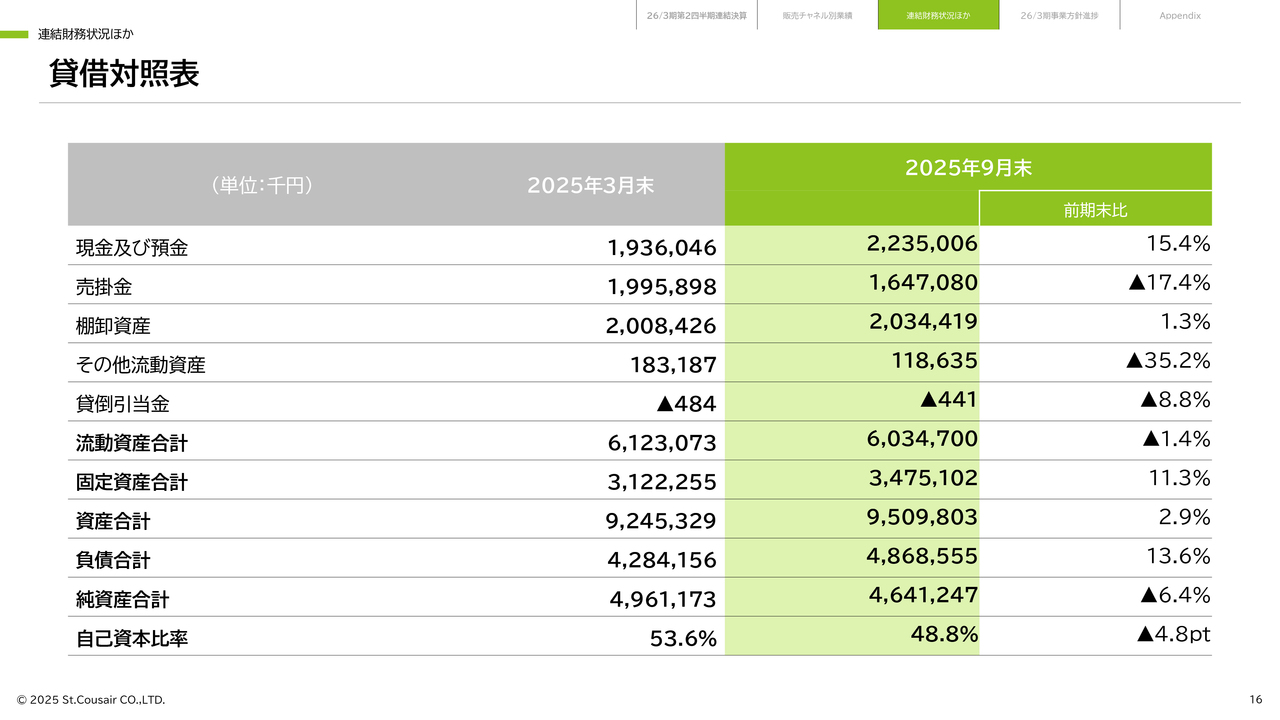Select the 売掛金 value 1,647,080
This screenshot has height=720, width=1280.
pyautogui.click(x=923, y=283)
